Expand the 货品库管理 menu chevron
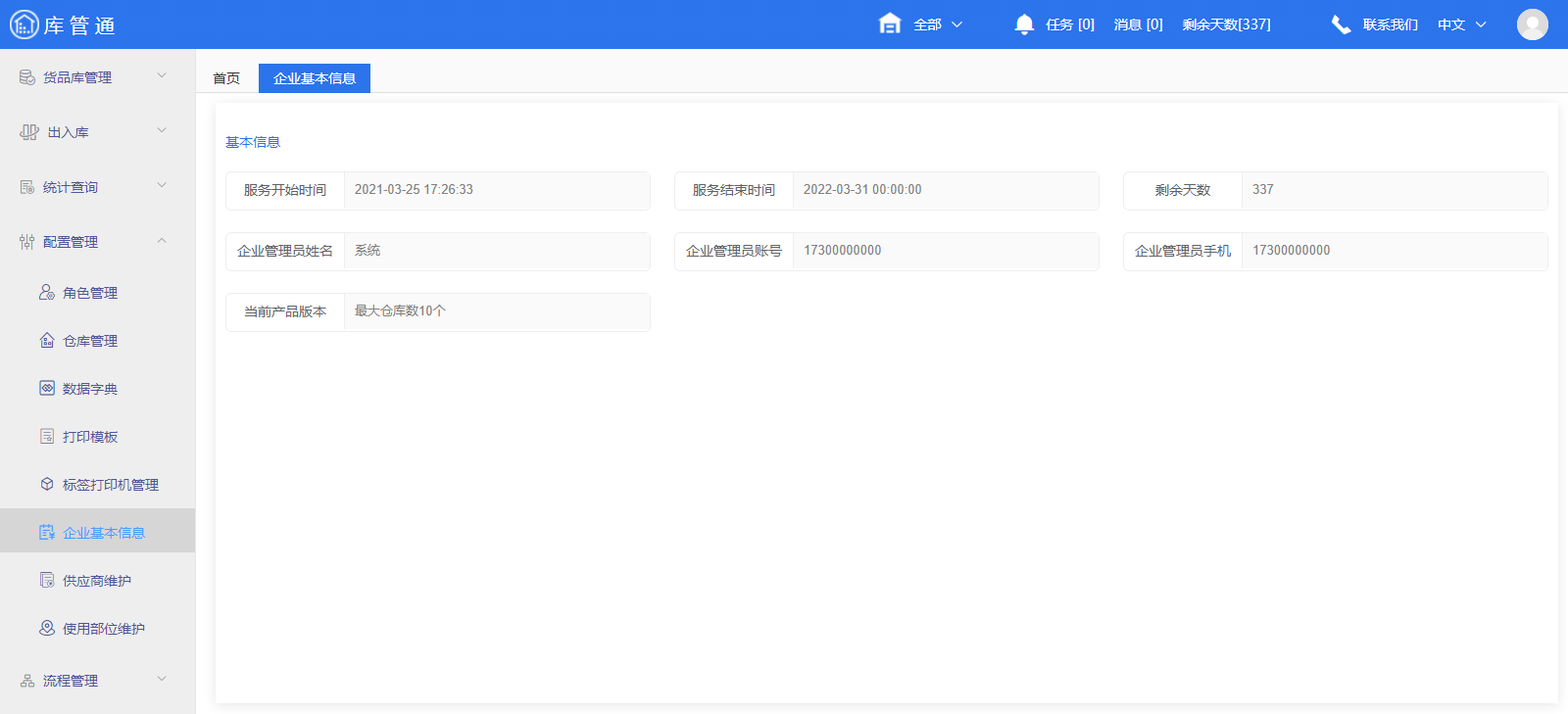The width and height of the screenshot is (1568, 714). tap(162, 76)
